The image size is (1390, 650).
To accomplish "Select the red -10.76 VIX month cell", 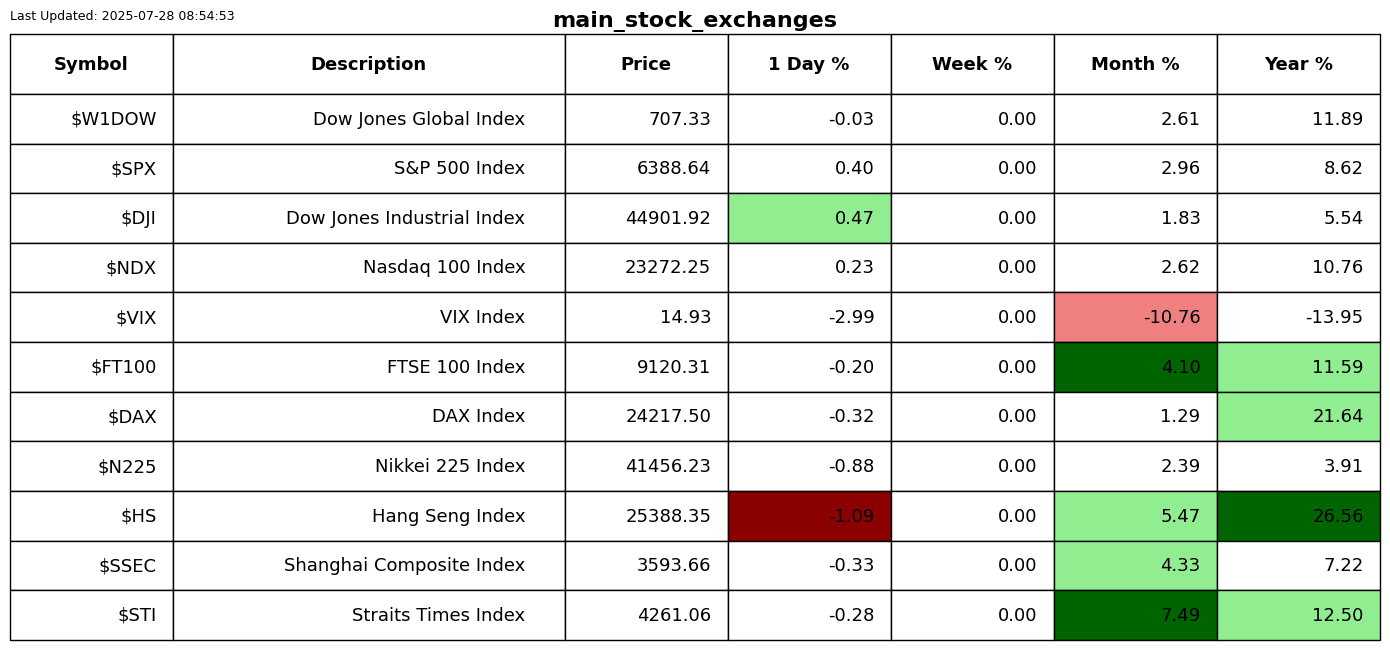I will 1135,317.
